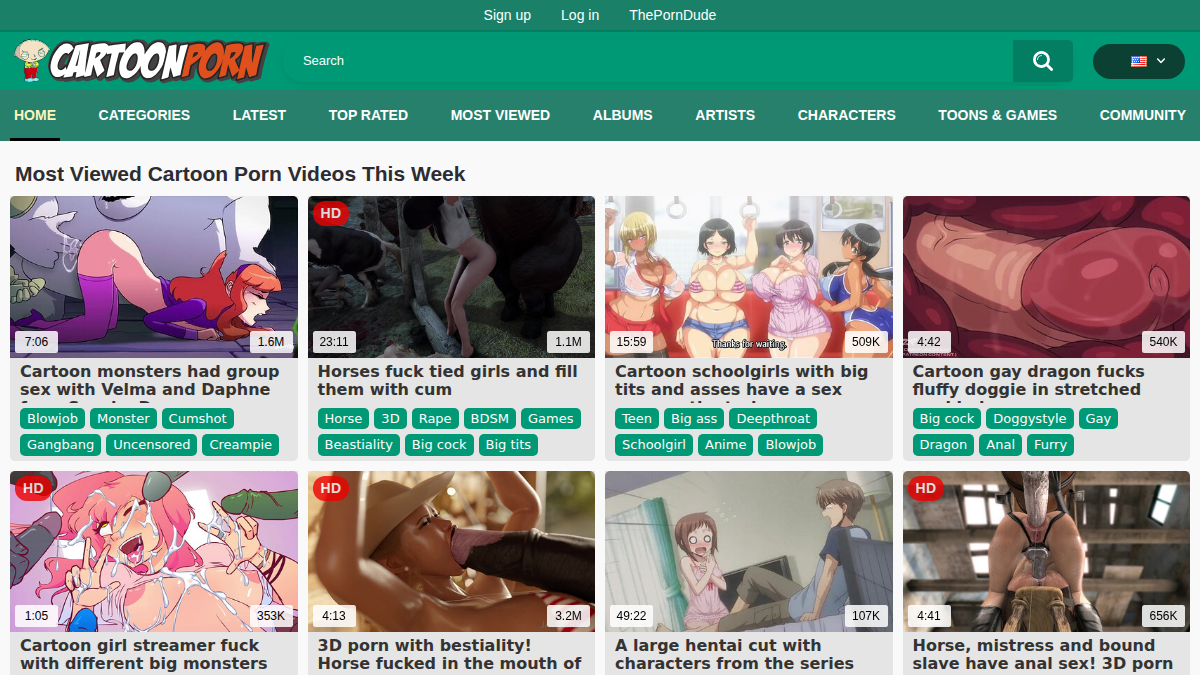Open the ARTISTS section
Screen dimensions: 1200x675
coord(725,115)
